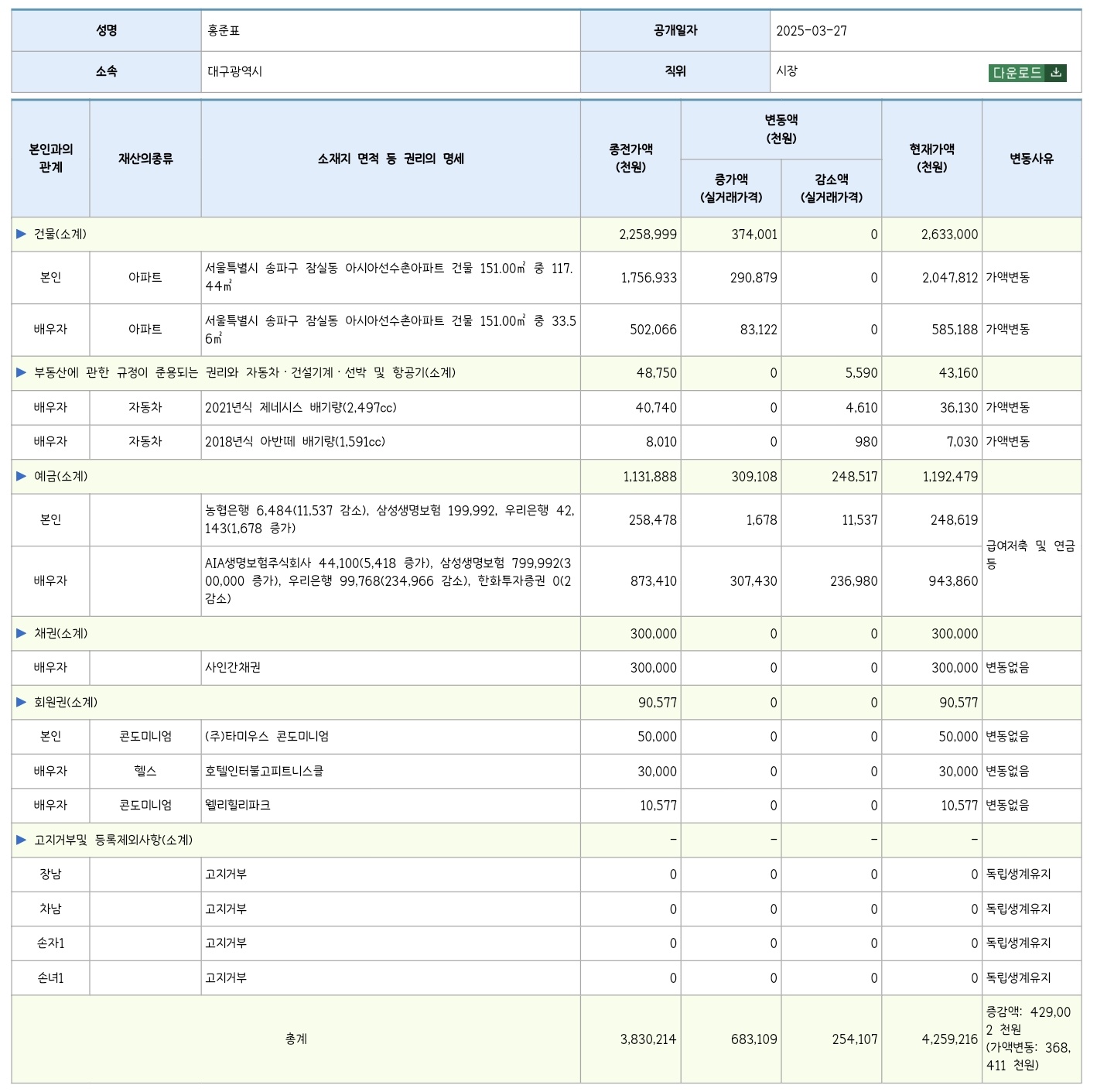Click the 증가액(실거래가격) header

731,188
